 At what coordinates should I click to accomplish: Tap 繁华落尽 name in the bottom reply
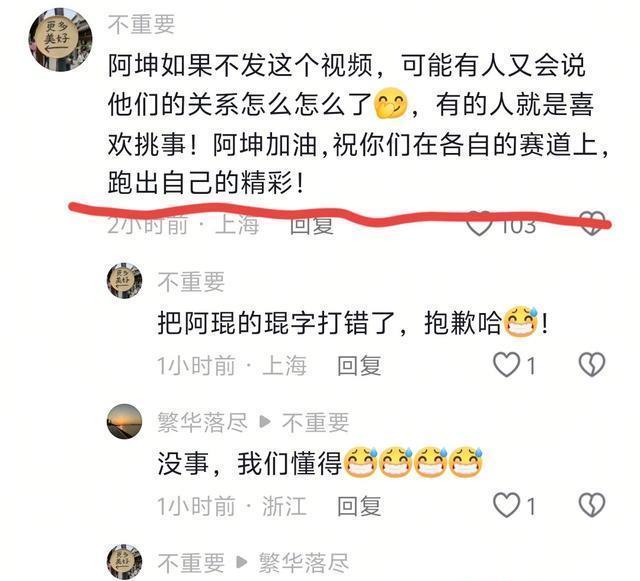click(x=304, y=563)
